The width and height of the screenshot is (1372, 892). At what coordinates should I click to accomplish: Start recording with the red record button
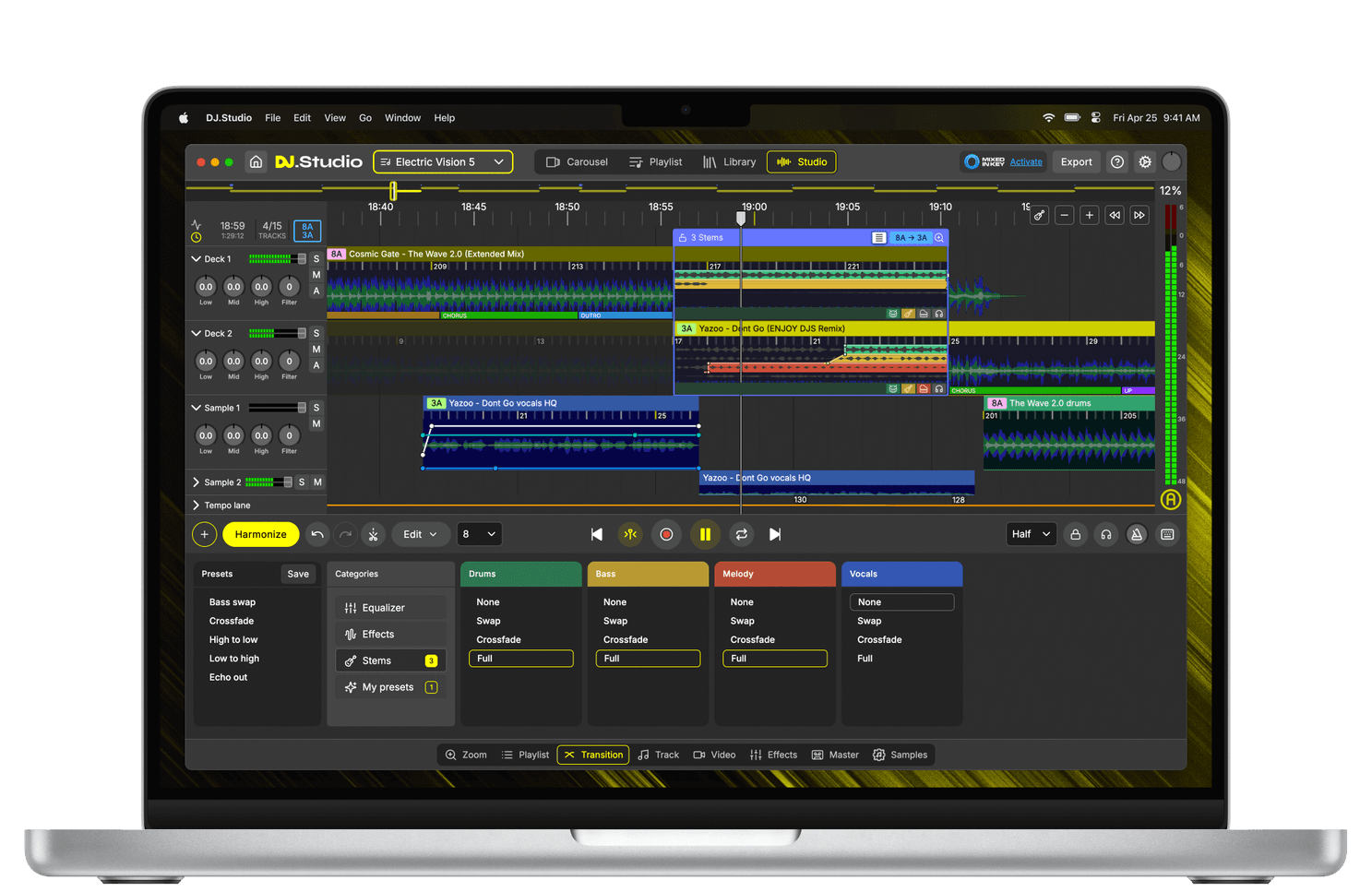point(666,534)
